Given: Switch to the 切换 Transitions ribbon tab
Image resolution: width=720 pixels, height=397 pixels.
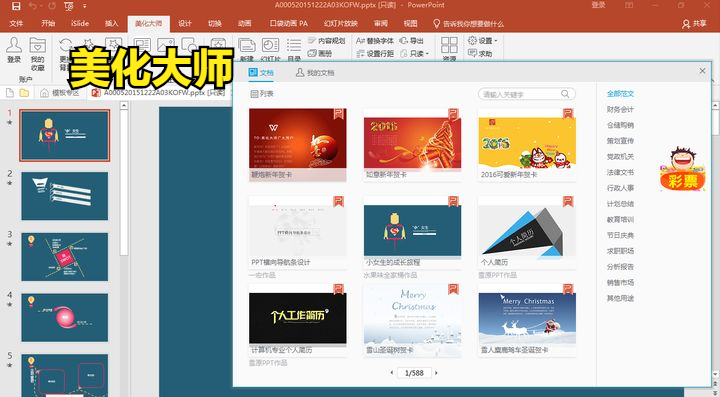Looking at the screenshot, I should (x=214, y=23).
